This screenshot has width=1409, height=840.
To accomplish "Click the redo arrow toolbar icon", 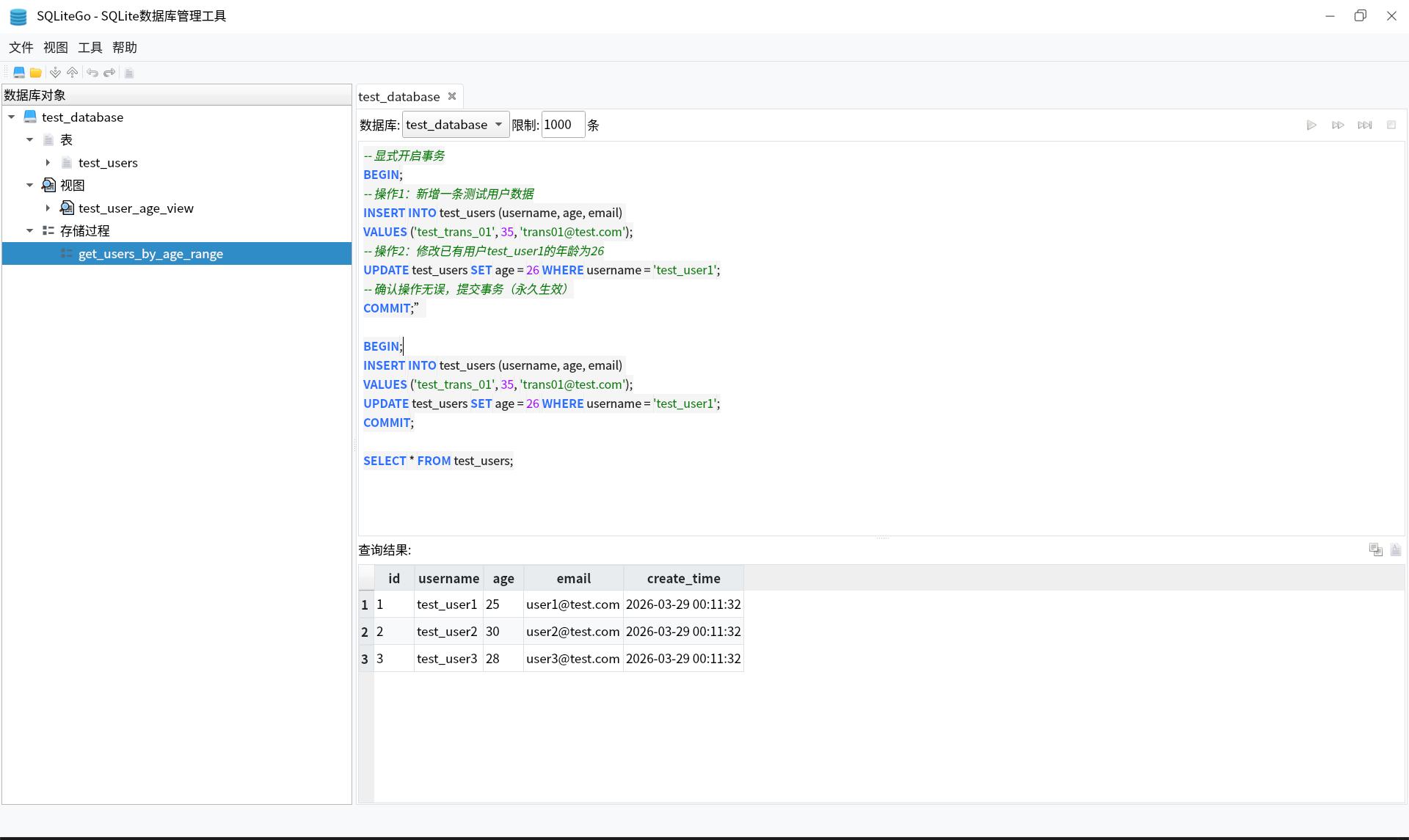I will [109, 73].
